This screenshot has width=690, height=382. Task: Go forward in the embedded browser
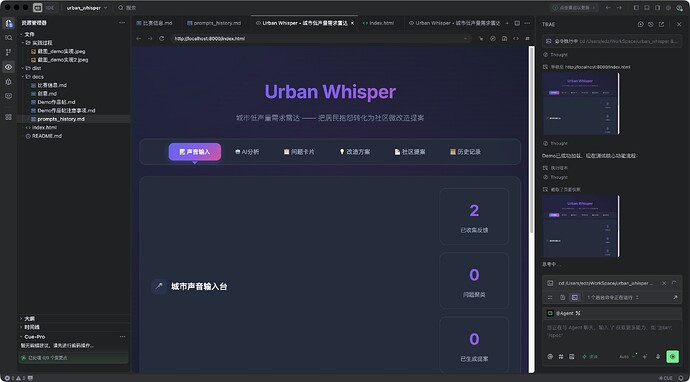click(x=150, y=39)
